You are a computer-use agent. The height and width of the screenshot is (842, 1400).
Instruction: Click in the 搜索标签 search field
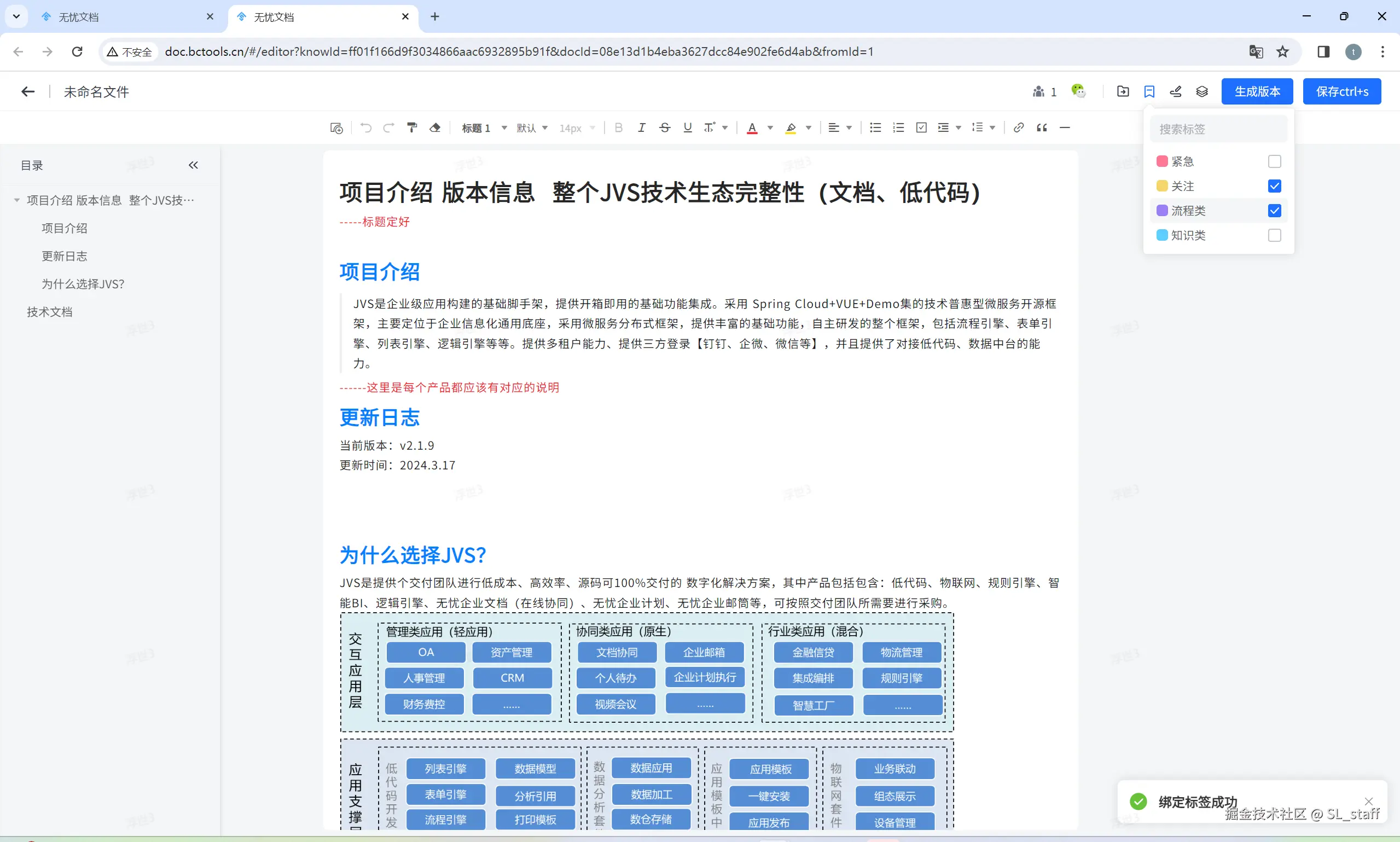[x=1218, y=129]
